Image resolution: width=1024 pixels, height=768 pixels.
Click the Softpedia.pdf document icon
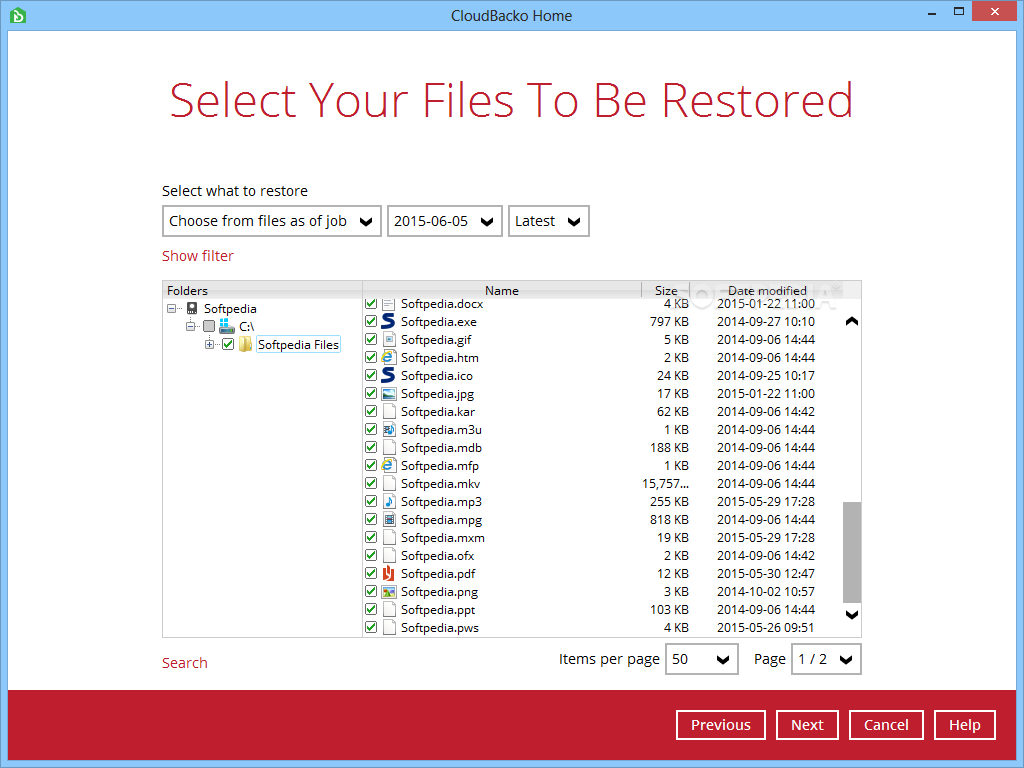[389, 573]
